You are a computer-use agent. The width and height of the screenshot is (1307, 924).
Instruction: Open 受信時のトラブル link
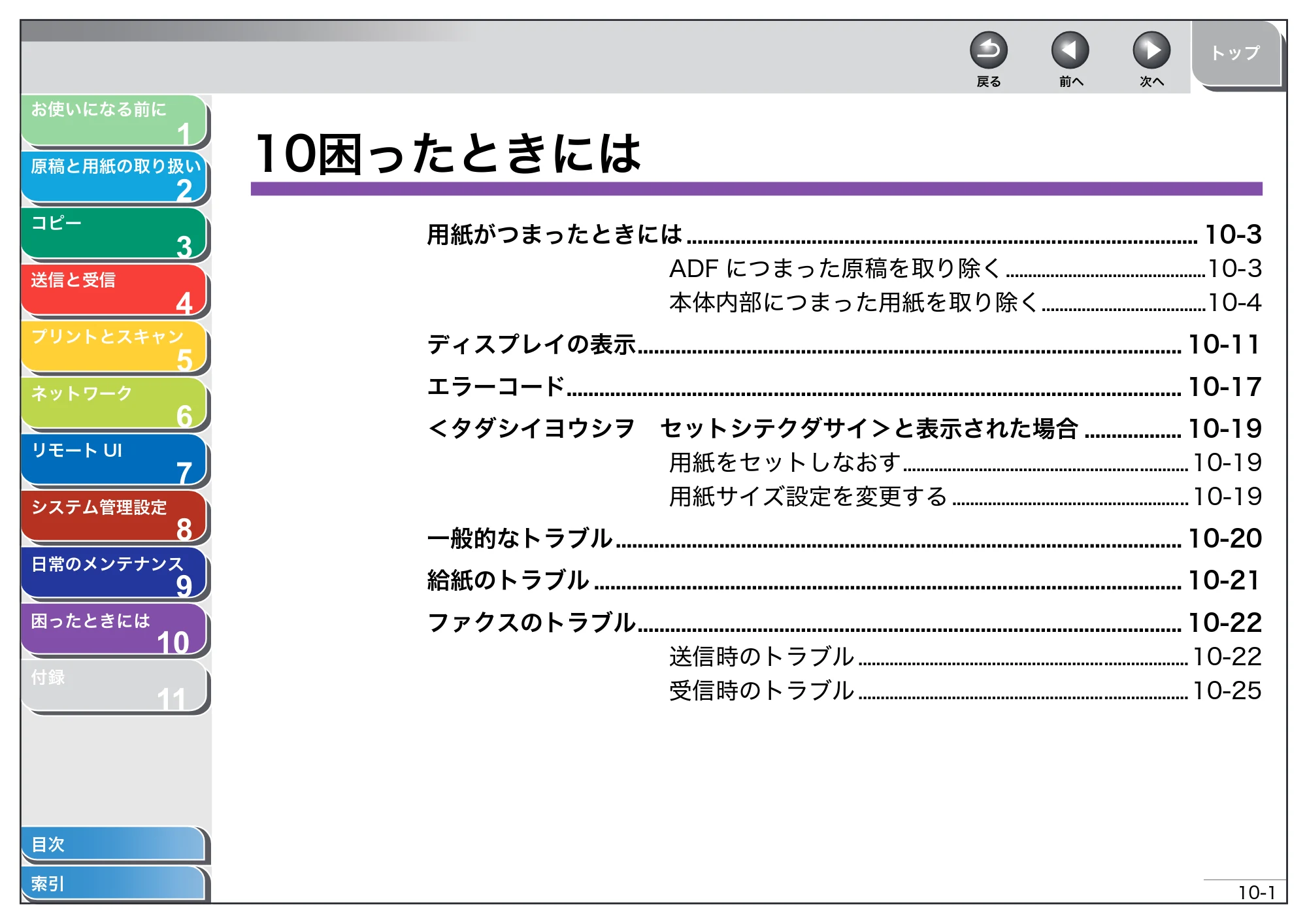coord(965,691)
